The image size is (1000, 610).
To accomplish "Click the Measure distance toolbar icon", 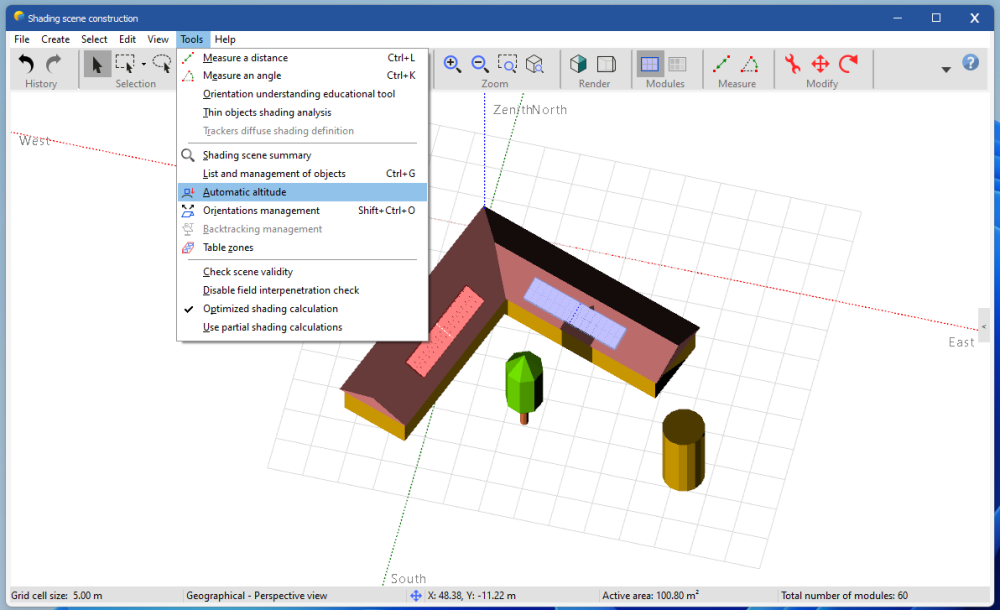I will pyautogui.click(x=721, y=64).
